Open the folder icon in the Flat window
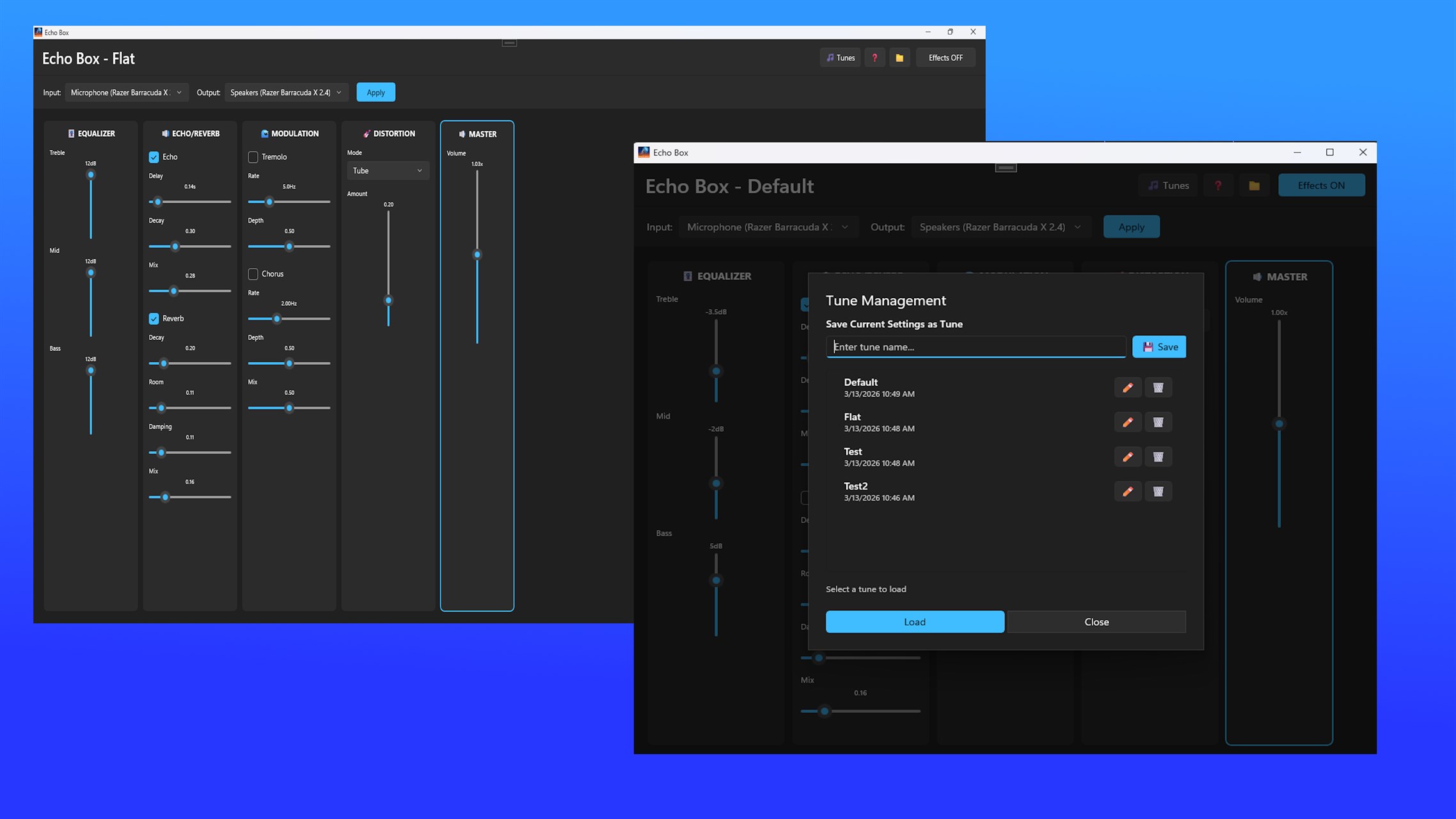 (899, 58)
